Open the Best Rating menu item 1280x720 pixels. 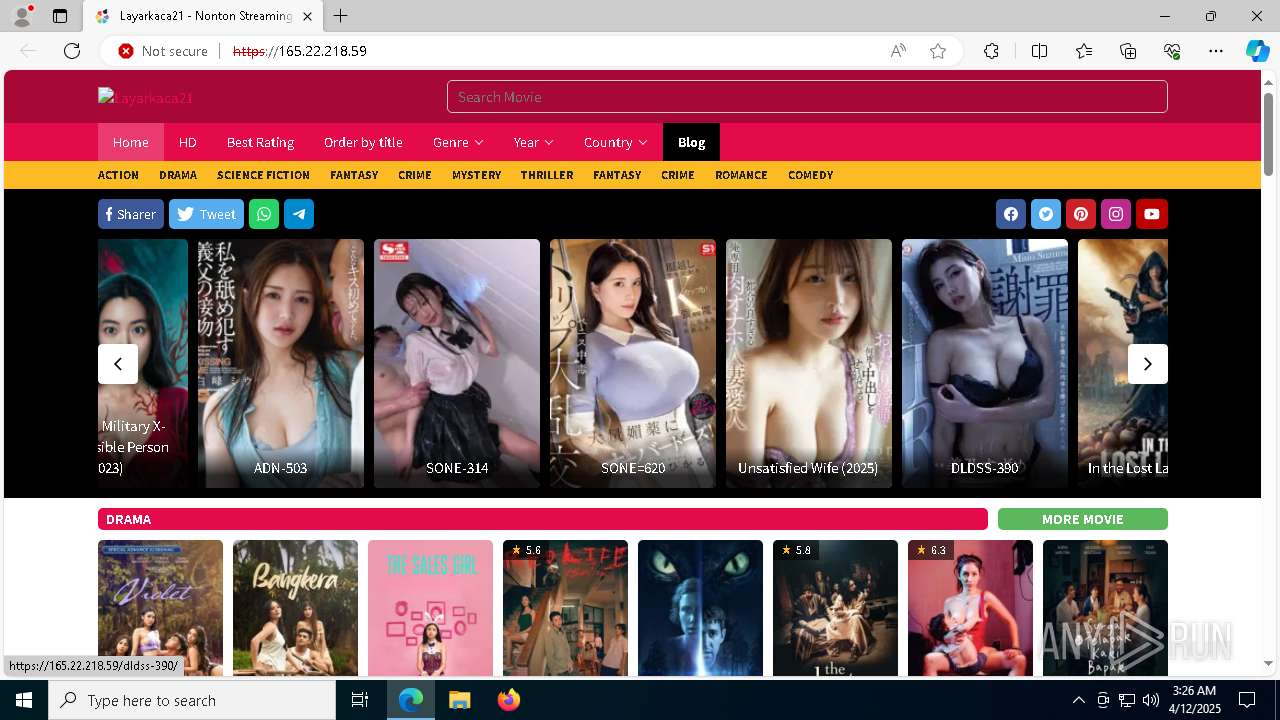click(260, 142)
